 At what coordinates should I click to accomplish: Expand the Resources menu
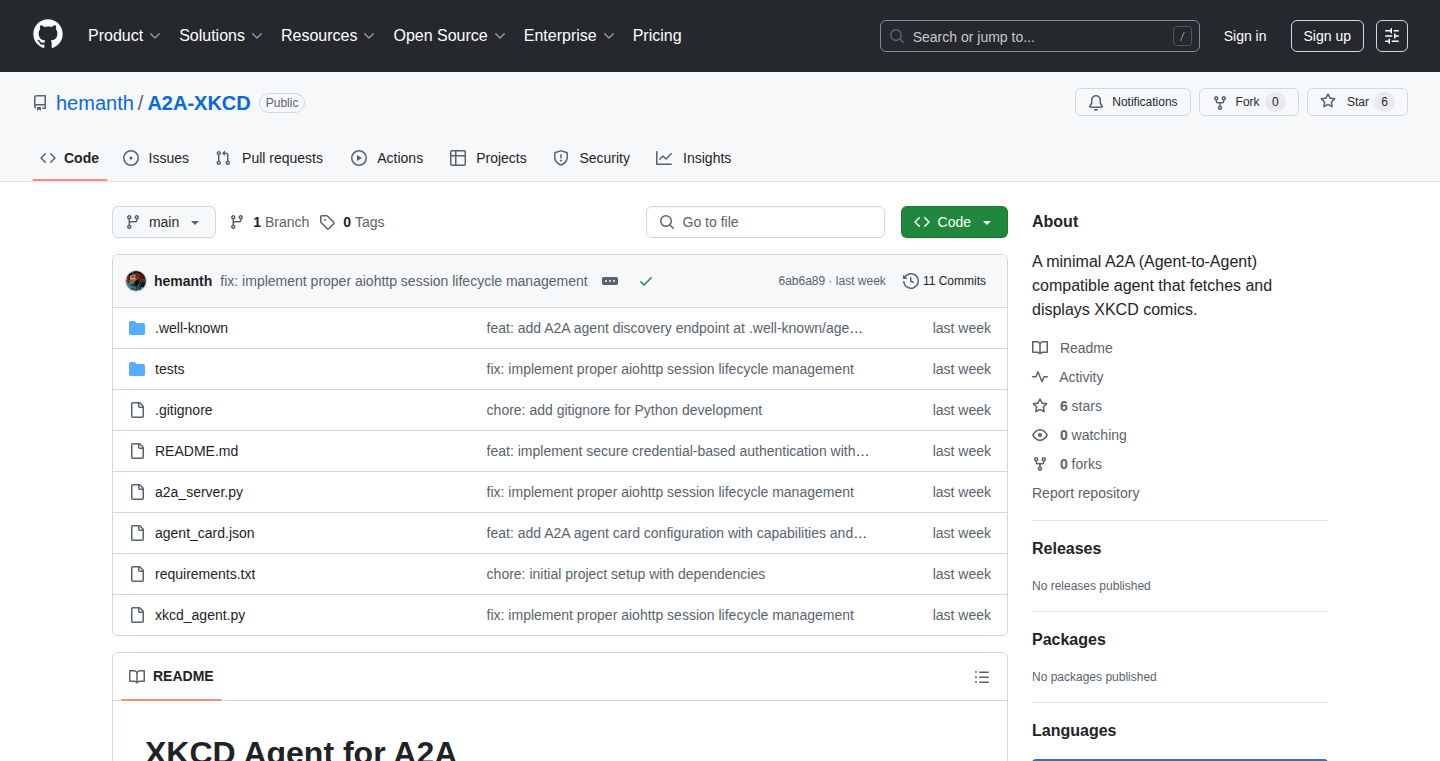point(328,35)
